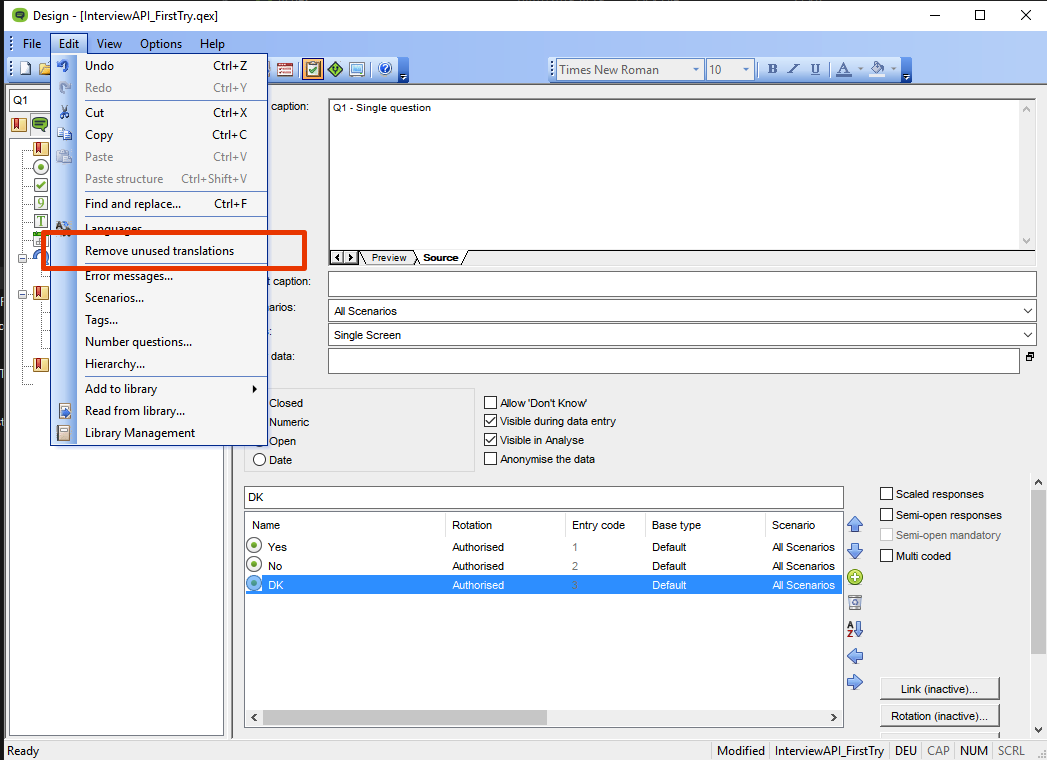Click the New document toolbar icon
This screenshot has width=1047, height=760.
tap(25, 68)
